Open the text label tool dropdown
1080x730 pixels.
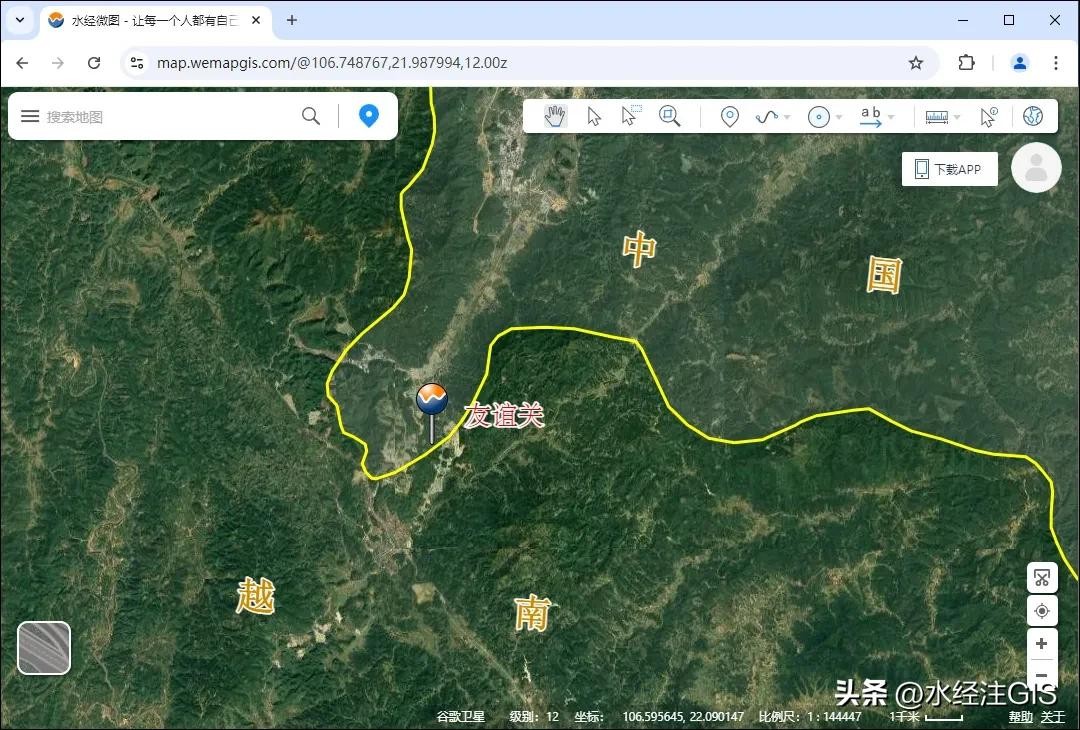tap(891, 118)
